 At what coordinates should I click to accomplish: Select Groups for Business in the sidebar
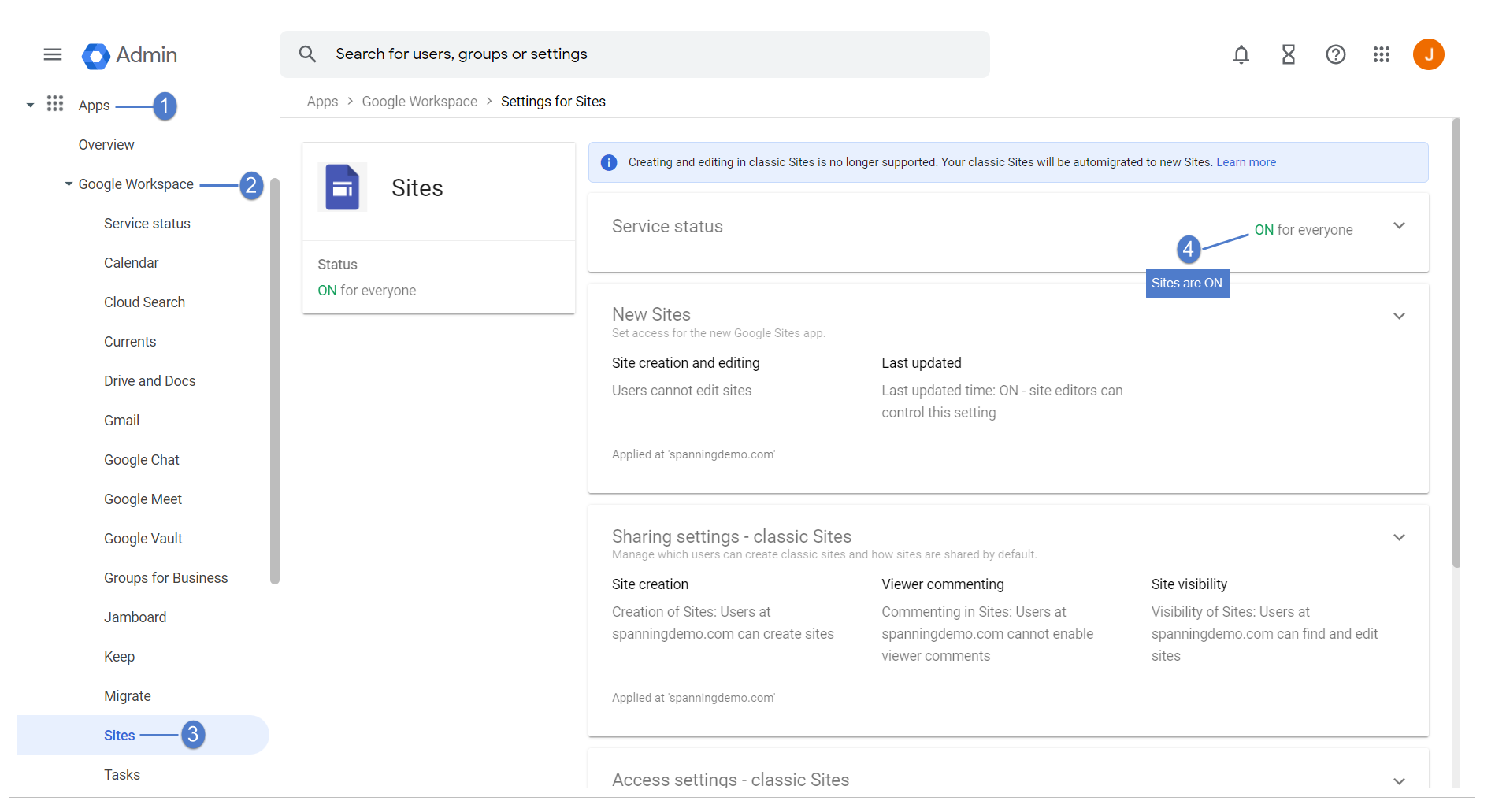coord(166,578)
